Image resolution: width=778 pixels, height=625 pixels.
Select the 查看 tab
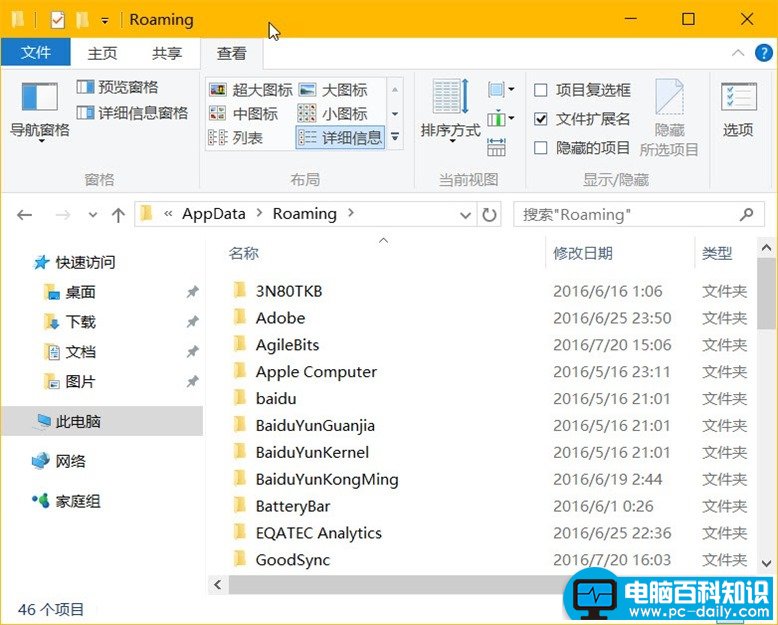[x=232, y=53]
